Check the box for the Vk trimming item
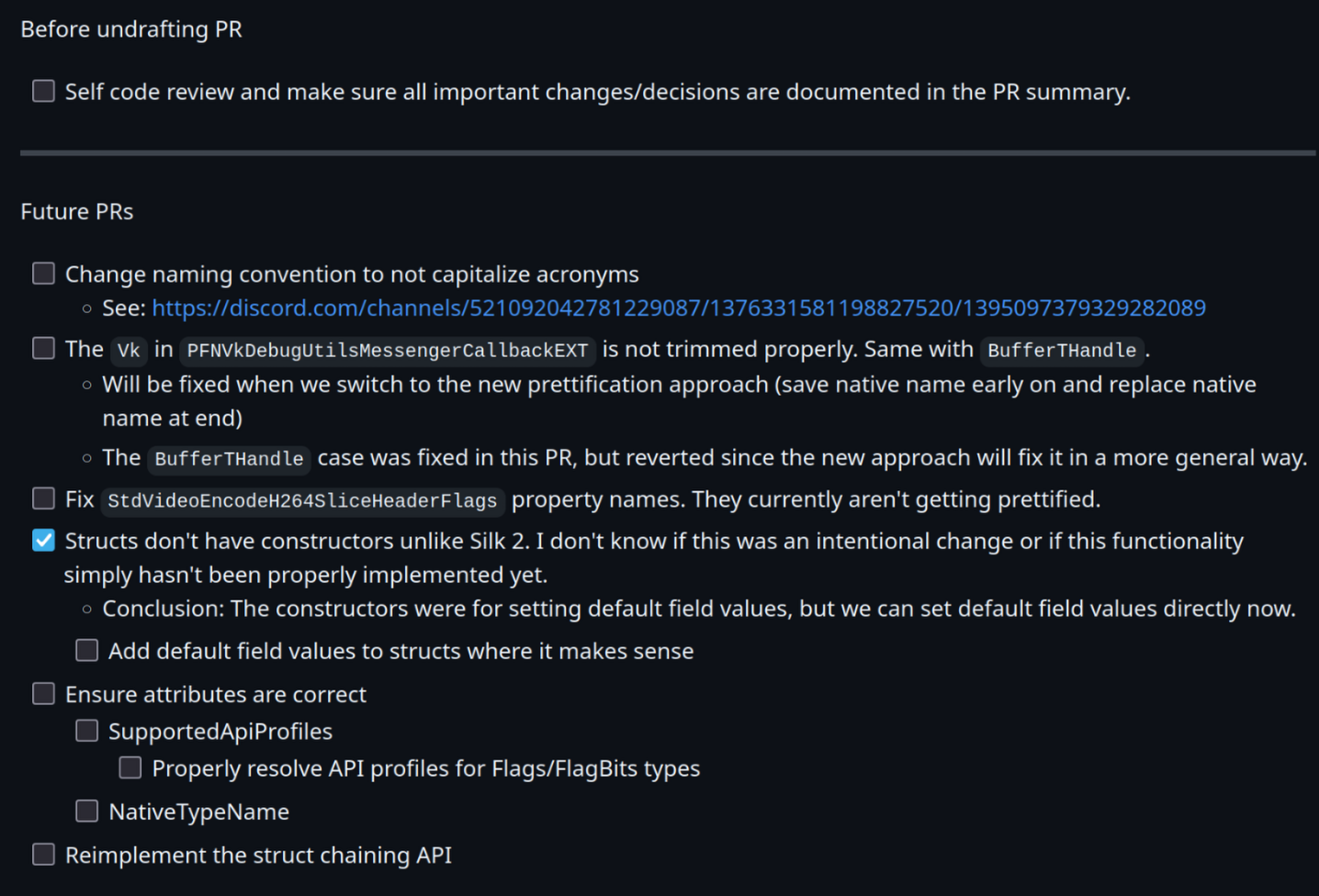 [x=43, y=348]
